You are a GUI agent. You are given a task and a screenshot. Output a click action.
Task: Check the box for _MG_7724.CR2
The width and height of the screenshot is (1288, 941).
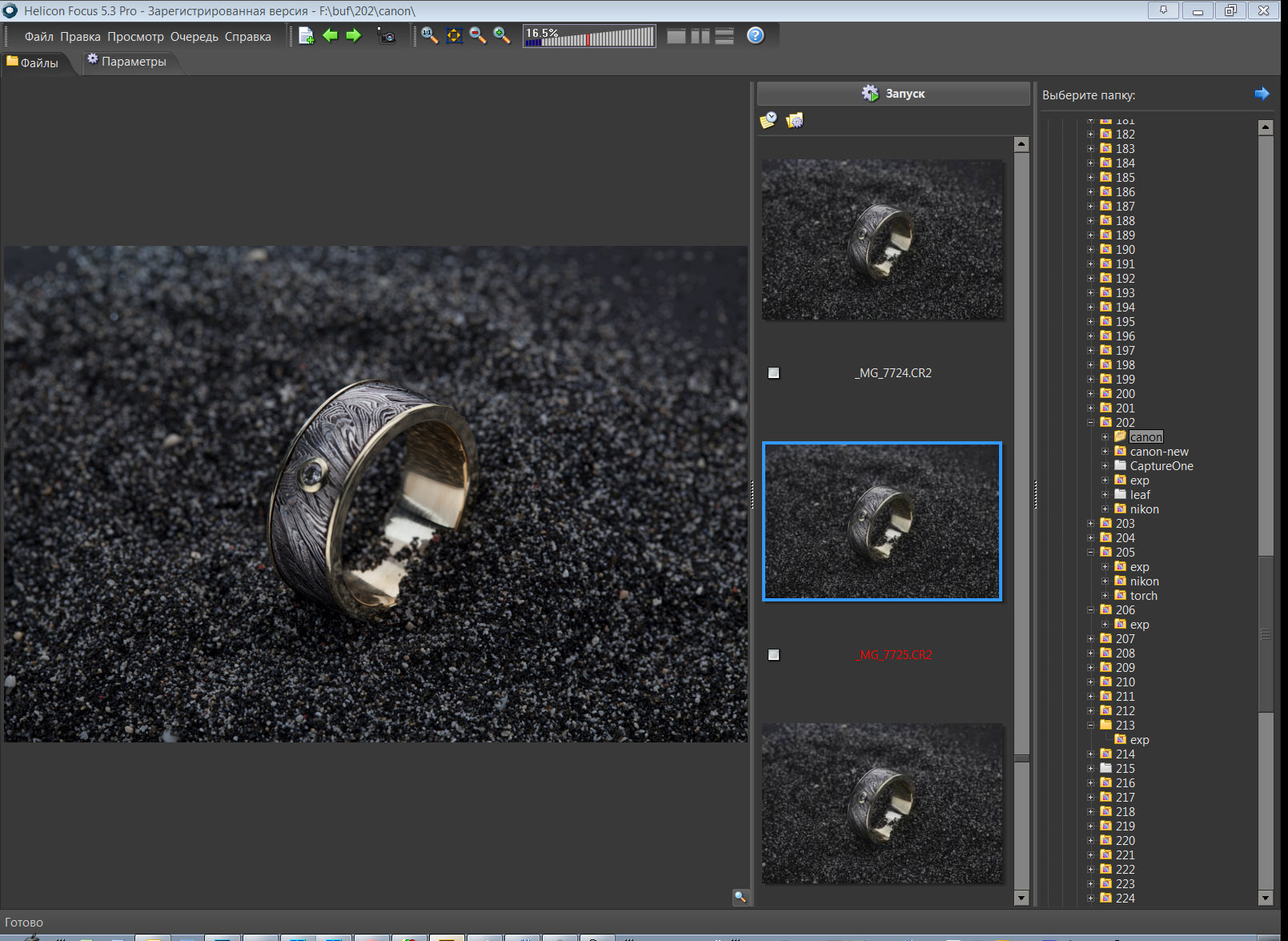[x=774, y=373]
